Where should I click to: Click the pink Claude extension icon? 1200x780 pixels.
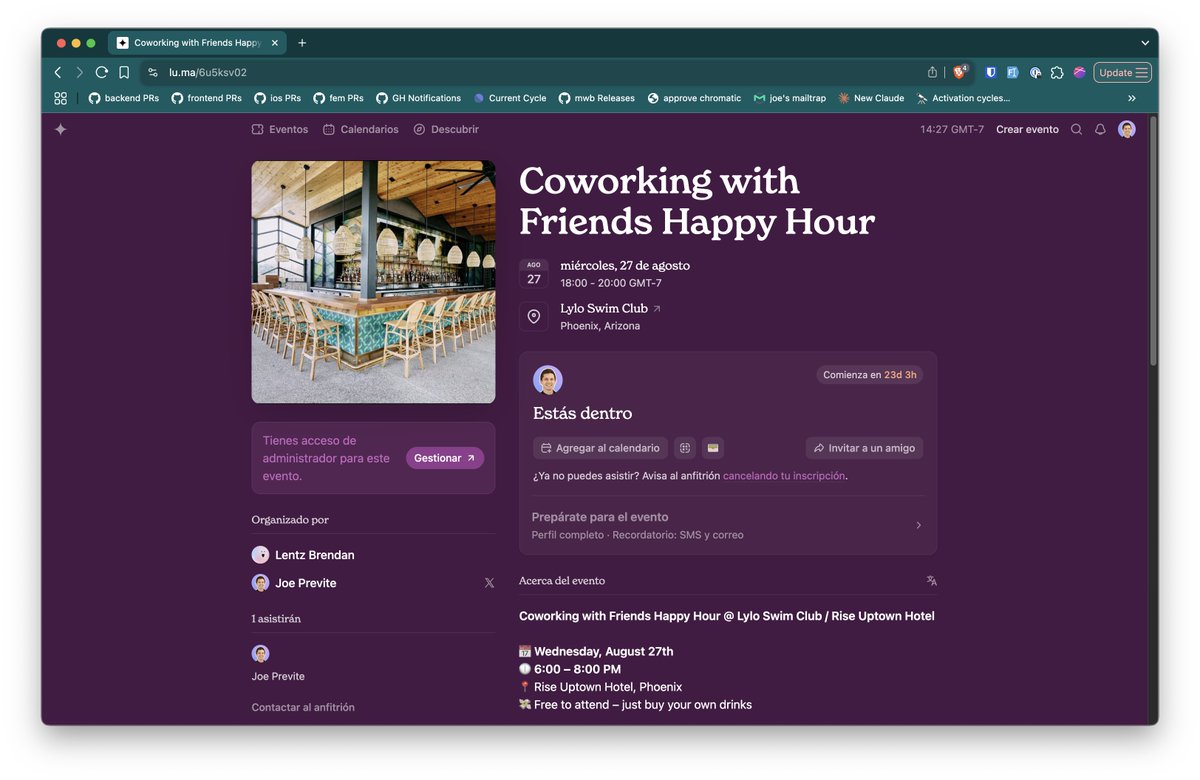pyautogui.click(x=1079, y=72)
